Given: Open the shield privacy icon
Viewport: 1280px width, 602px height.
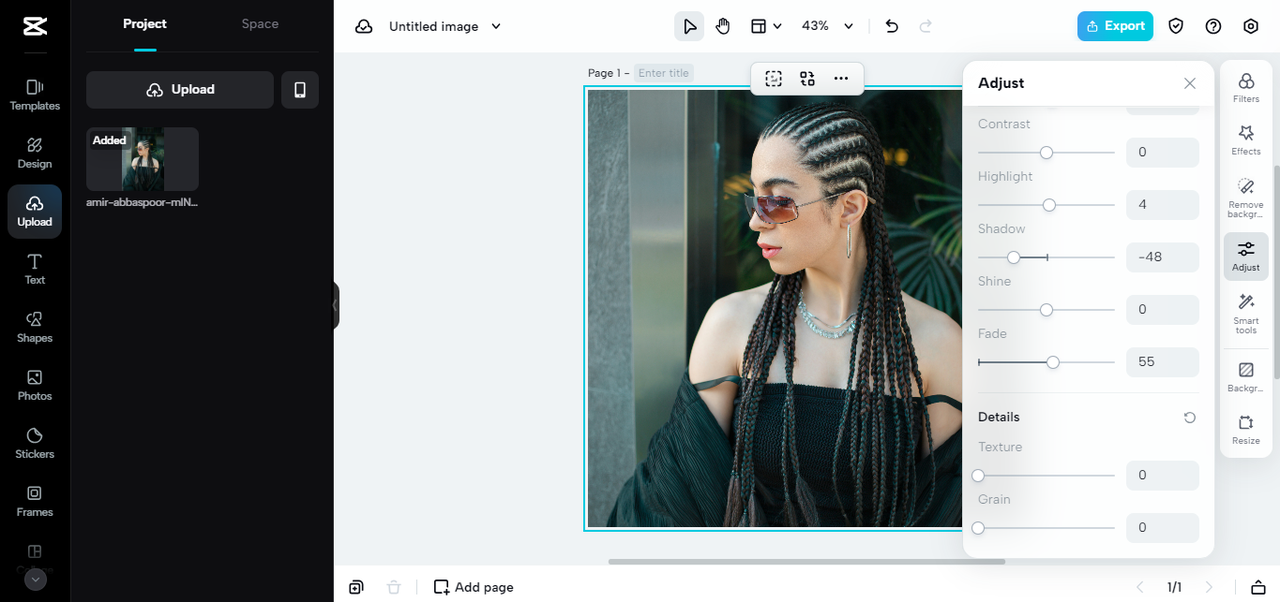Looking at the screenshot, I should click(1176, 27).
